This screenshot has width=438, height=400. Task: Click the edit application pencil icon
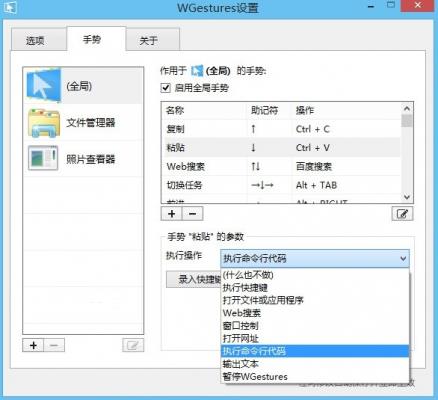(x=133, y=345)
